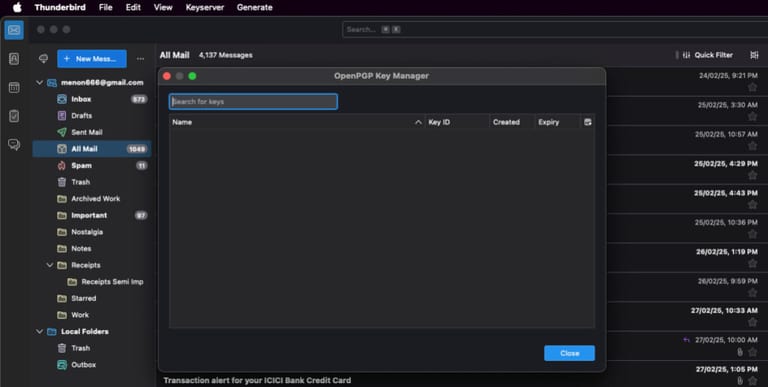
Task: Select Receipts Semi Imp subfolder
Action: [x=92, y=282]
